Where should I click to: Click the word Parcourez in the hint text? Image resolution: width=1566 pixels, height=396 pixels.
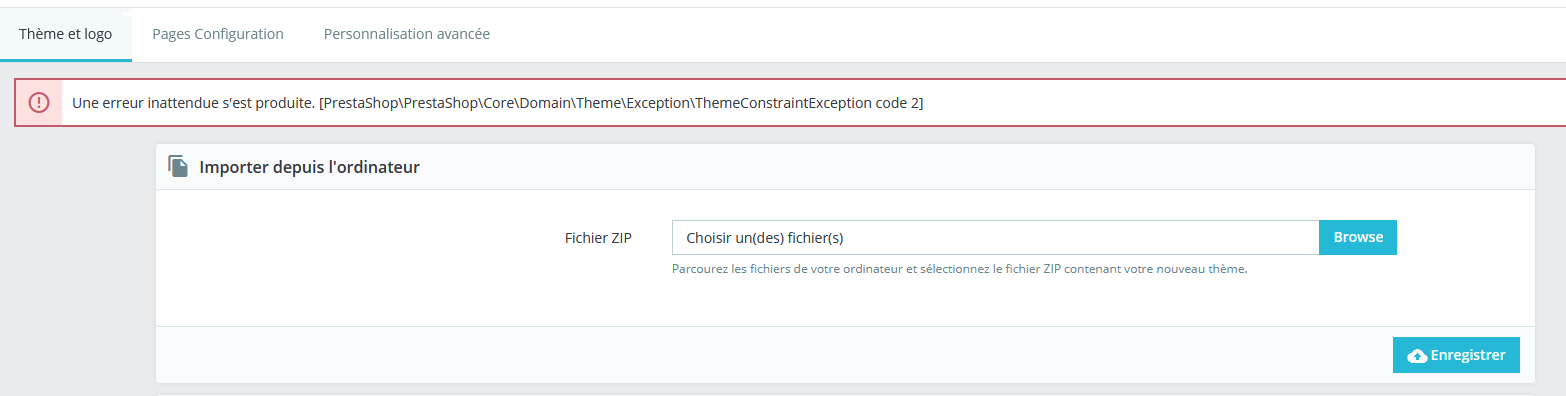699,269
